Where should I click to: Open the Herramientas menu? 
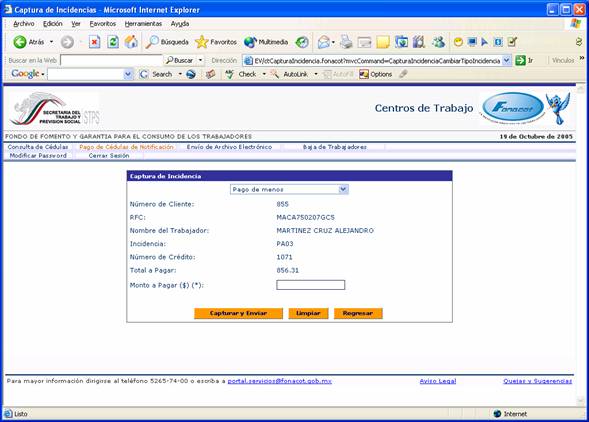[143, 24]
